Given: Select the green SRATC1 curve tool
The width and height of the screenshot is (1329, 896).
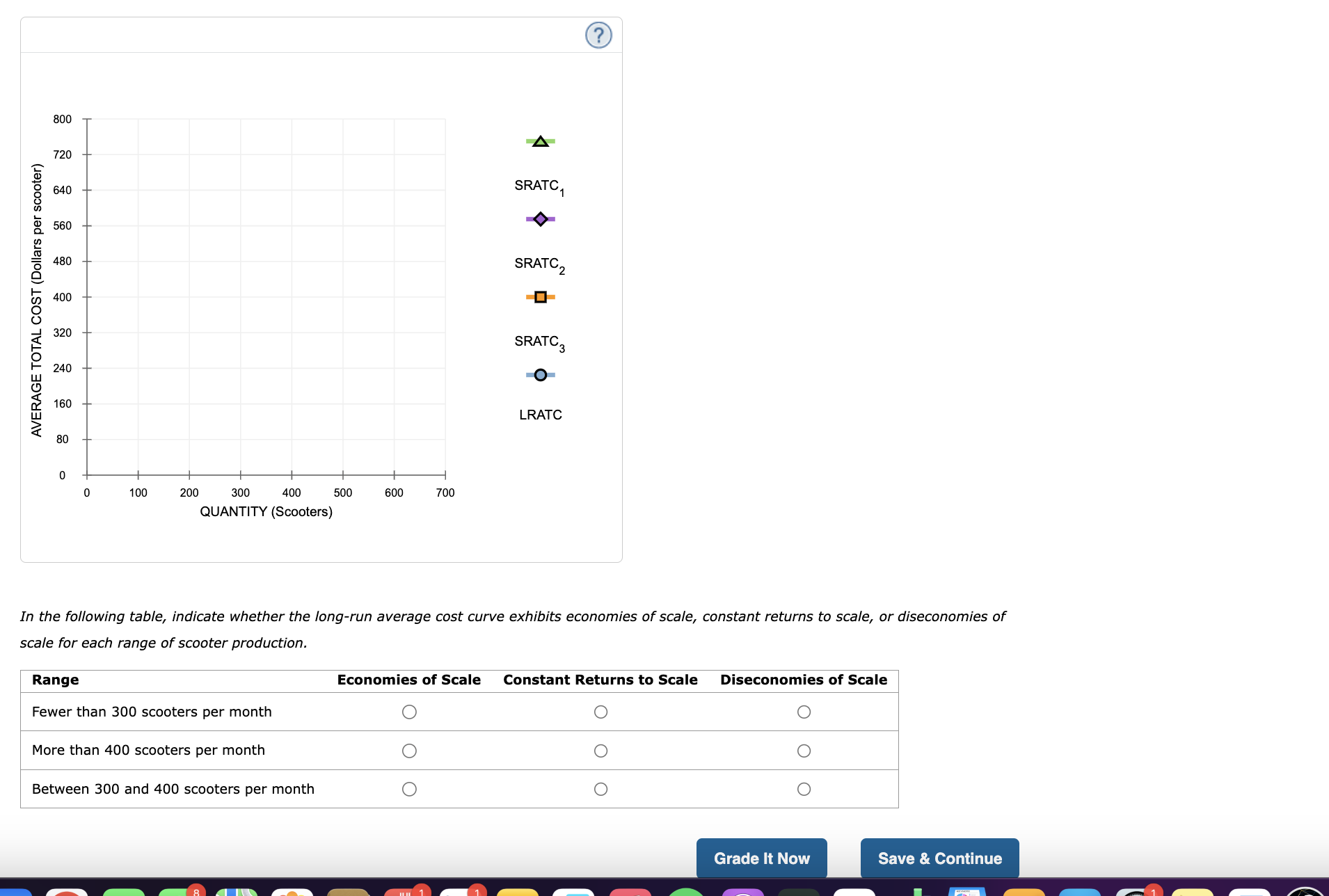Looking at the screenshot, I should (540, 141).
